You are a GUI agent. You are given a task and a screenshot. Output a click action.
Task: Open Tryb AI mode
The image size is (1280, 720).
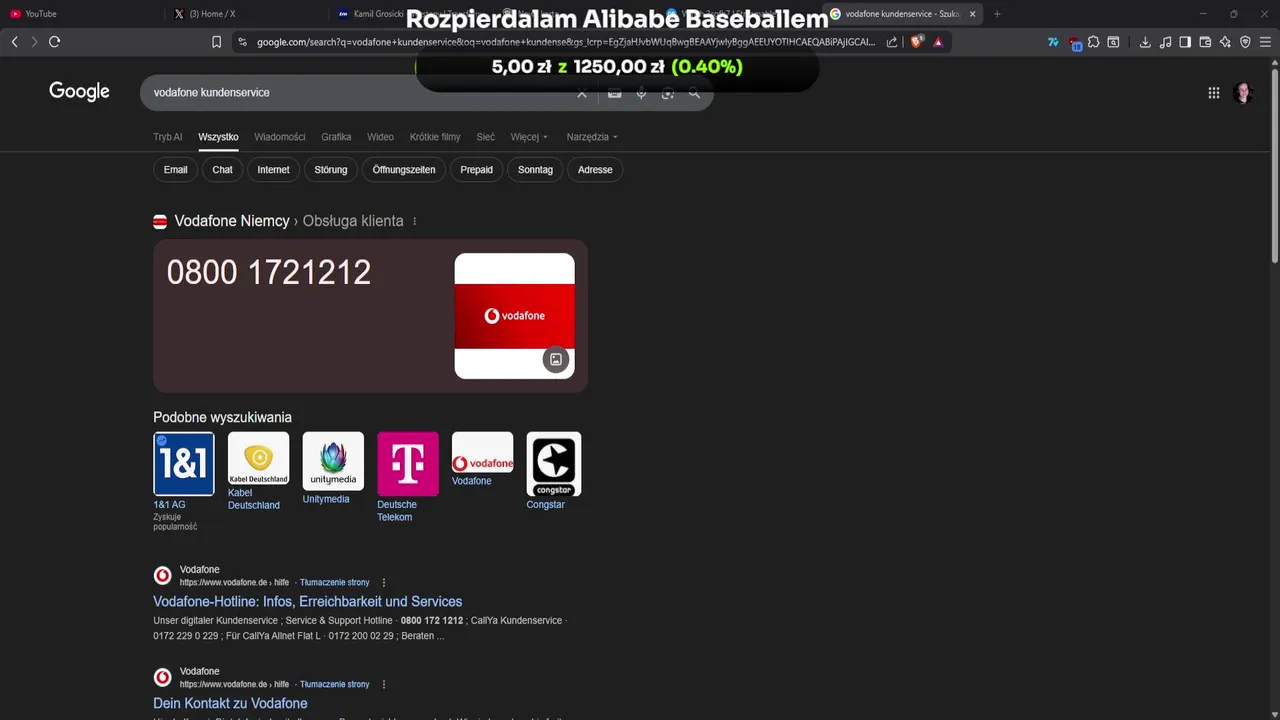[x=167, y=137]
